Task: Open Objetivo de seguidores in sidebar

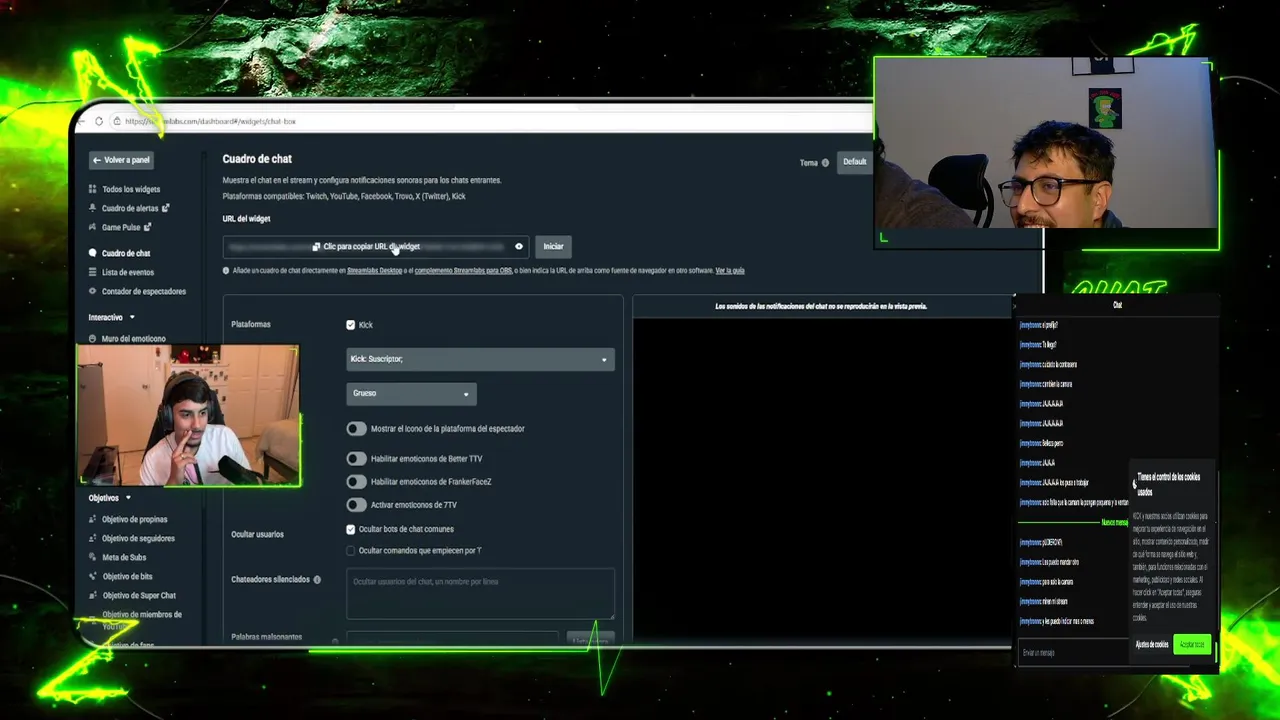Action: tap(138, 538)
